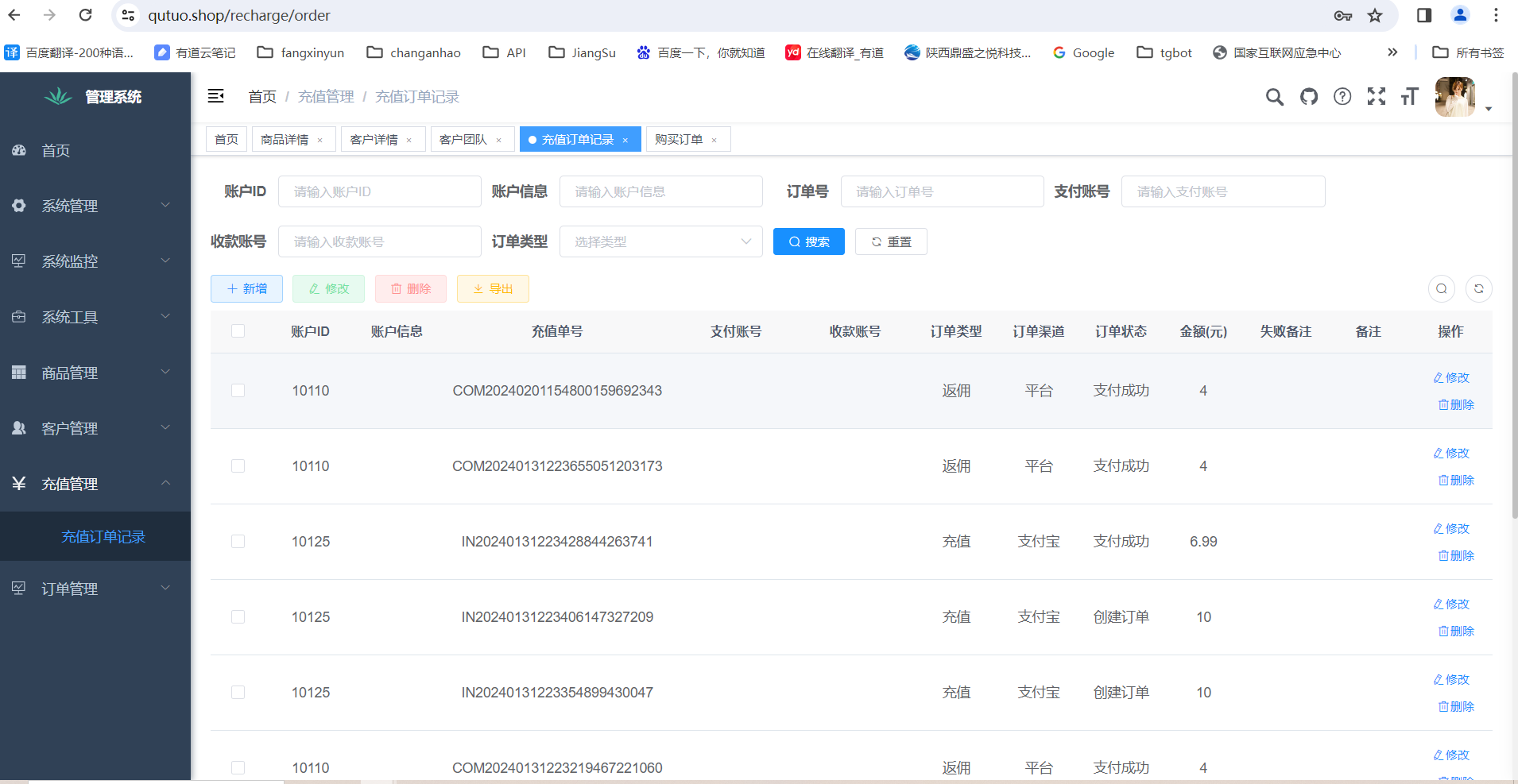Expand the 系统监控 sidebar menu
This screenshot has height=784, width=1518.
95,261
